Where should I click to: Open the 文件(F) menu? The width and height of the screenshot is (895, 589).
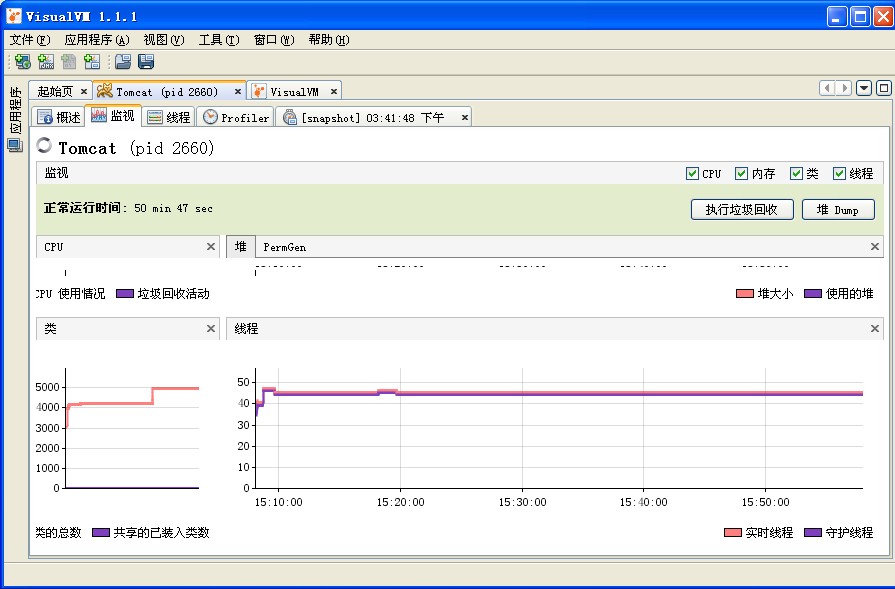click(30, 40)
